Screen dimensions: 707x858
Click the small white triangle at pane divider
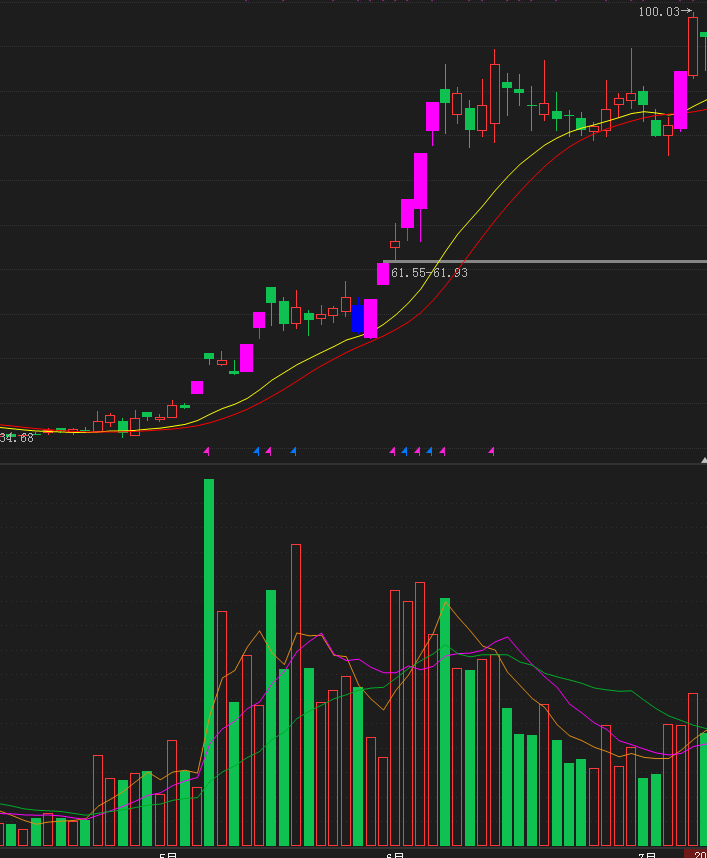[704, 461]
